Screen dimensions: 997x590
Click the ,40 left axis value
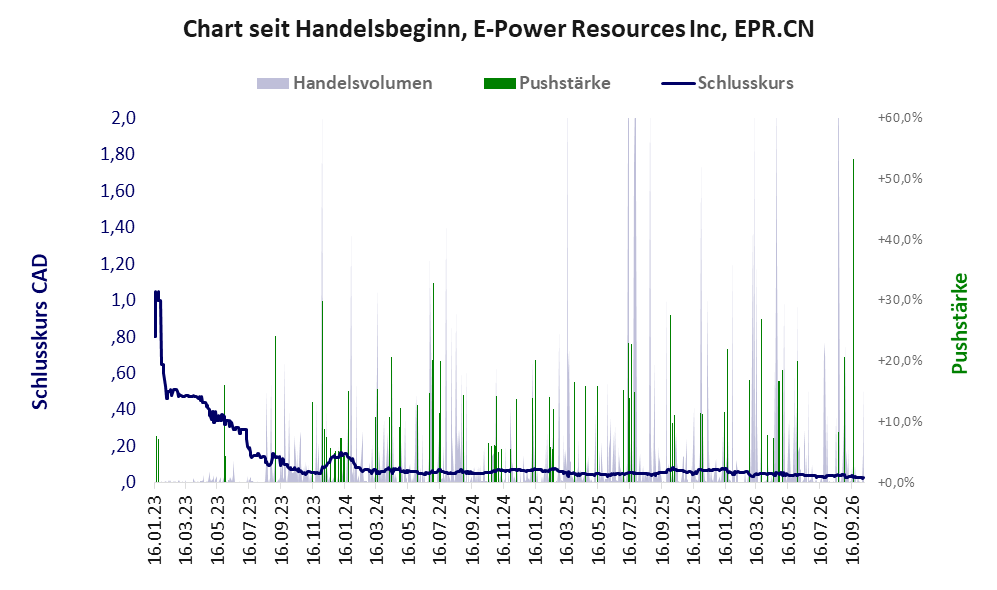click(123, 409)
